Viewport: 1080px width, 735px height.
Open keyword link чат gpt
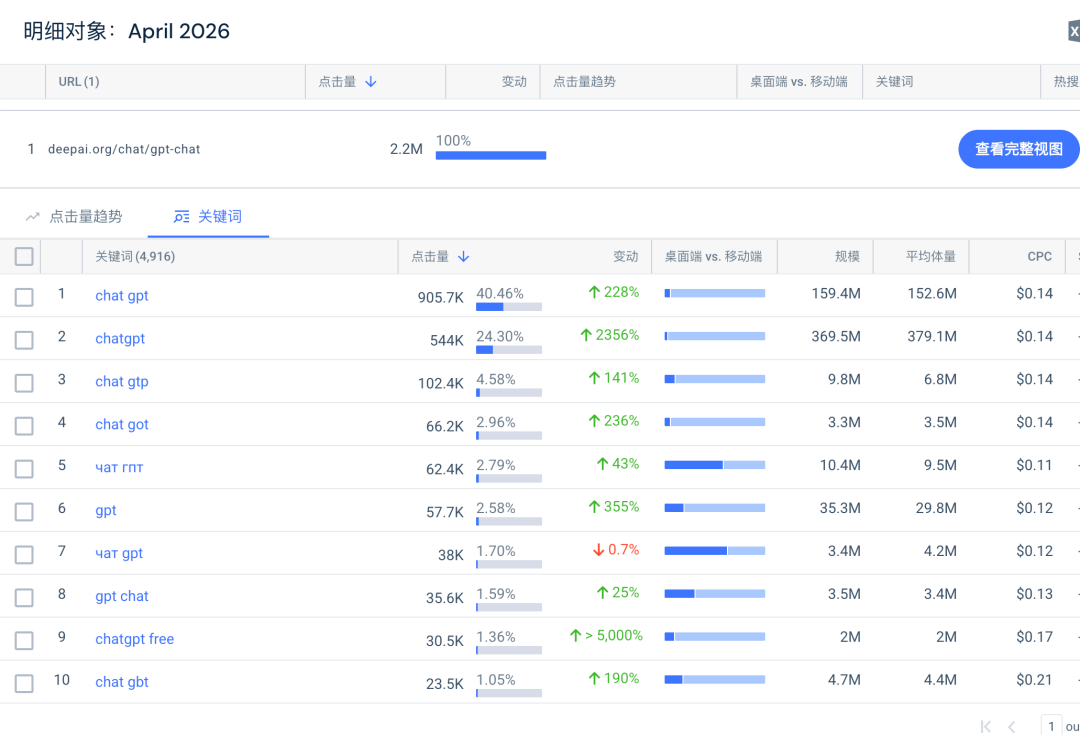click(x=119, y=553)
